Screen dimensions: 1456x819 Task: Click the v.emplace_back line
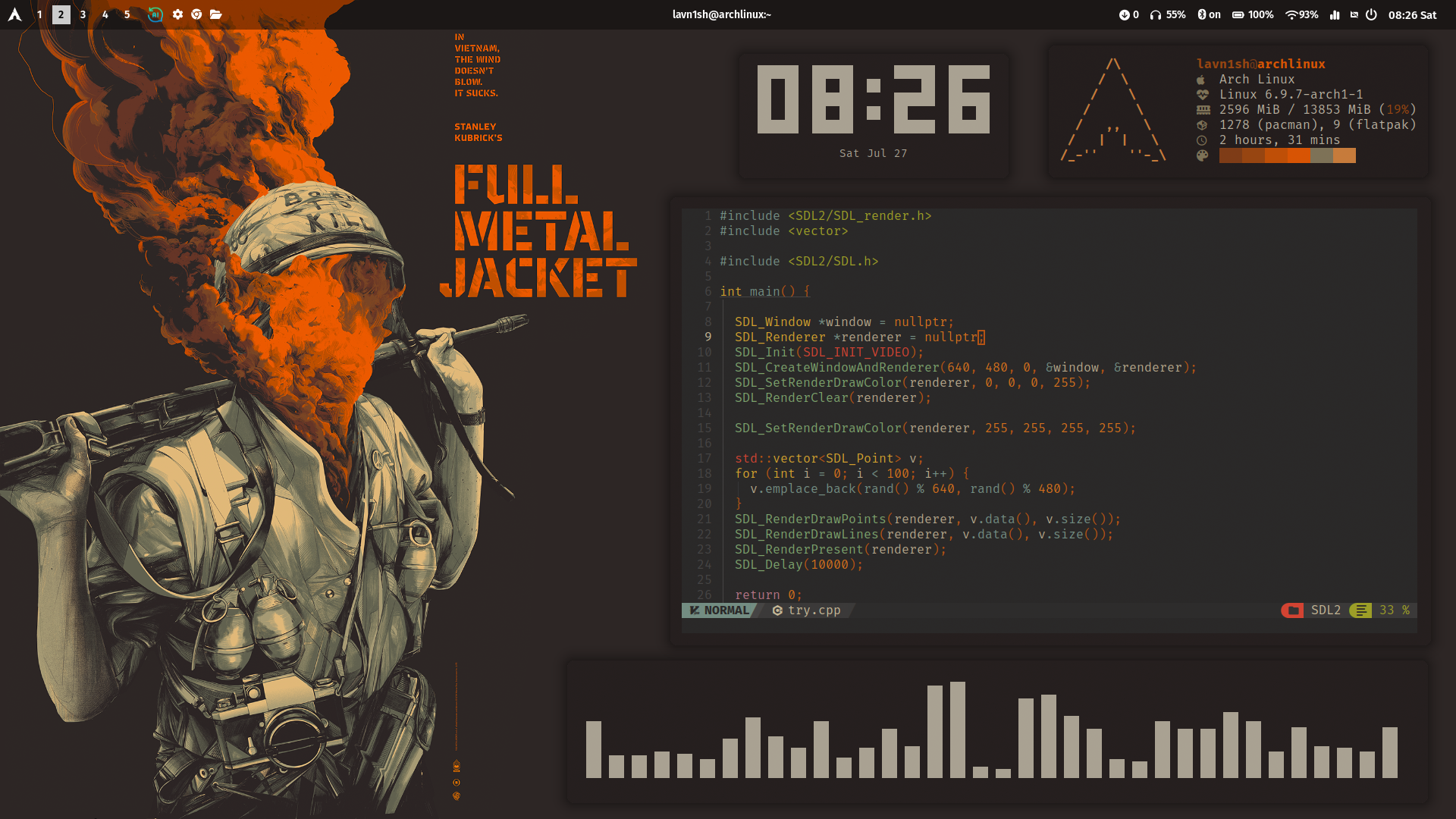coord(912,488)
